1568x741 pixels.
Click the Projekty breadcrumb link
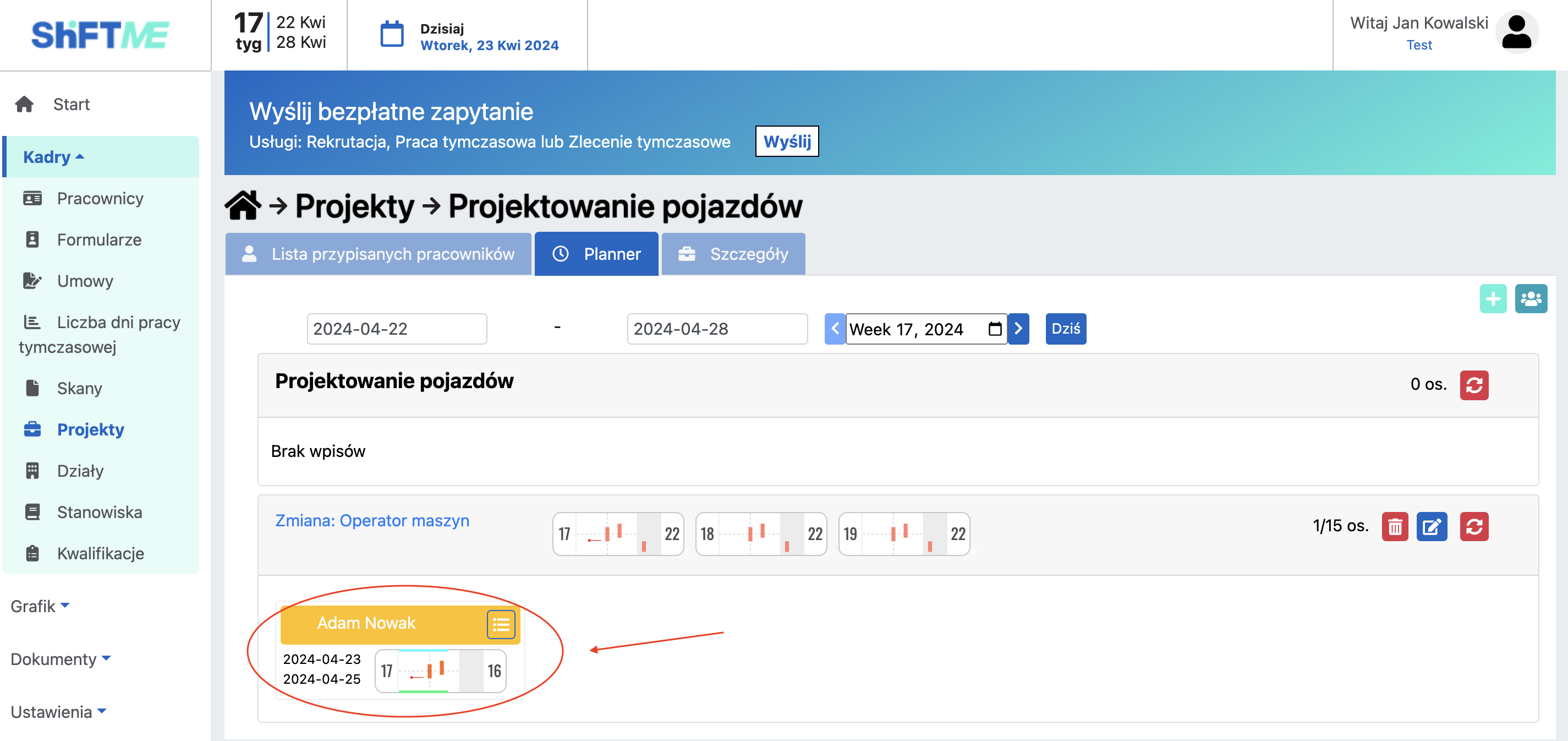coord(354,206)
